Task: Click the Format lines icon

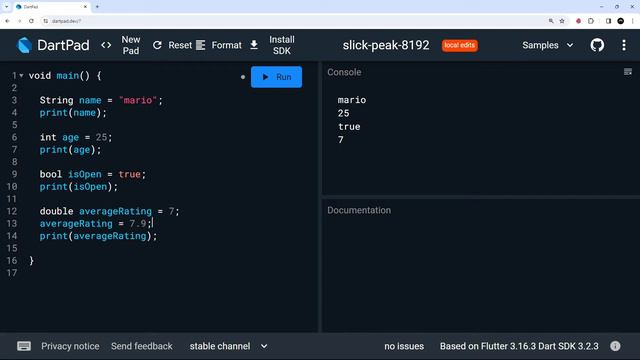Action: (200, 45)
